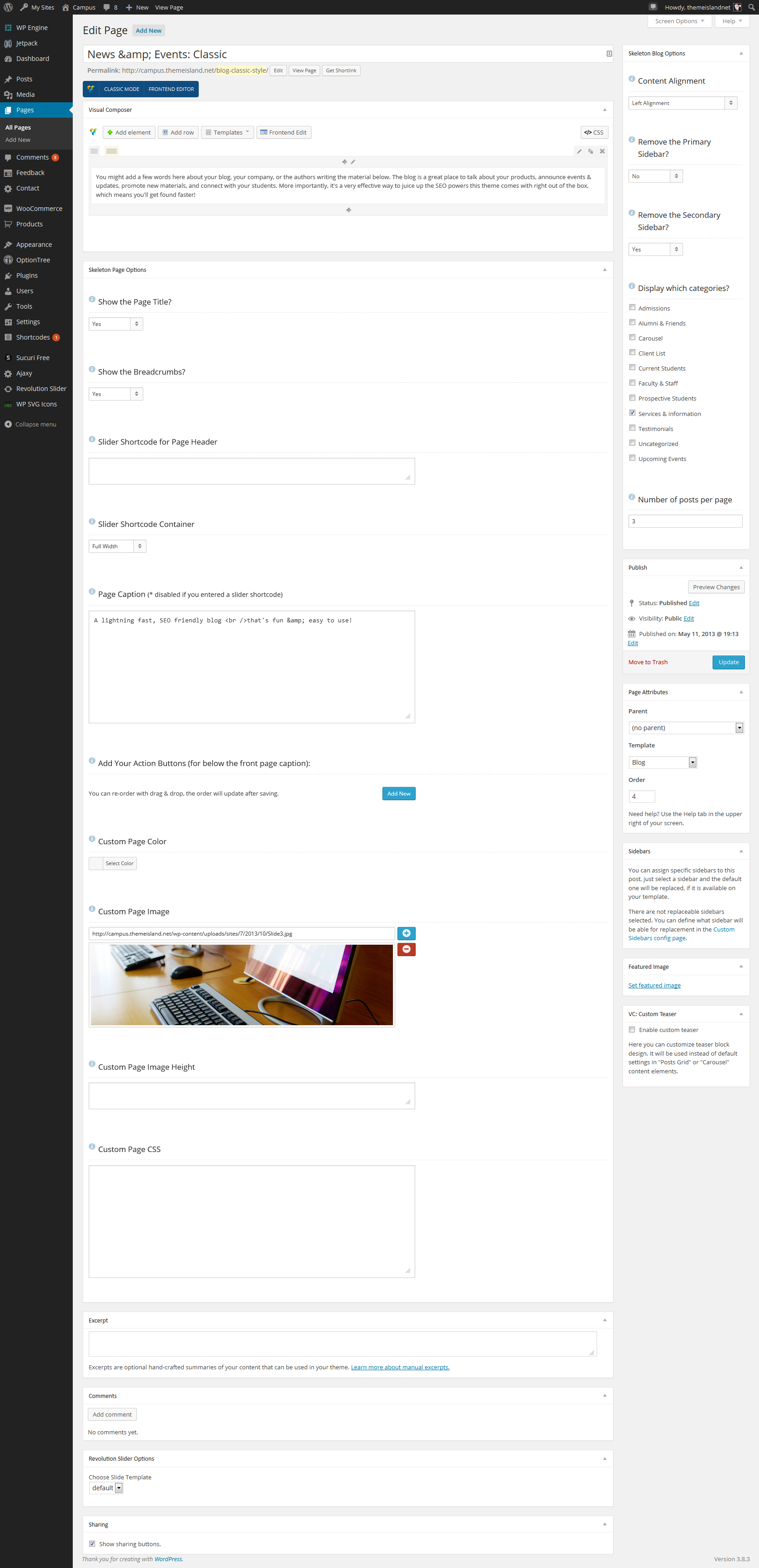This screenshot has height=1568, width=759.
Task: Open the Slider Shortcode Container dropdown
Action: pyautogui.click(x=117, y=546)
